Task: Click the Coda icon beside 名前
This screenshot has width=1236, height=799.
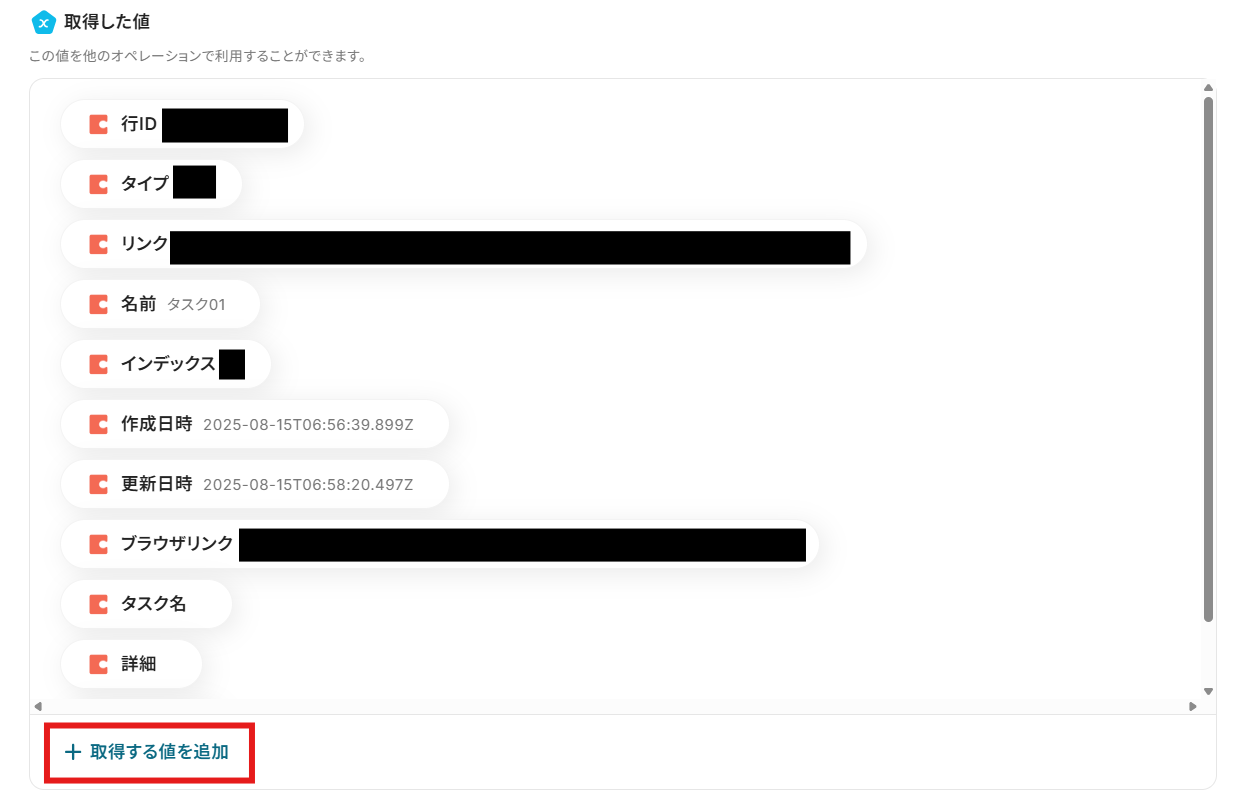Action: [x=98, y=304]
